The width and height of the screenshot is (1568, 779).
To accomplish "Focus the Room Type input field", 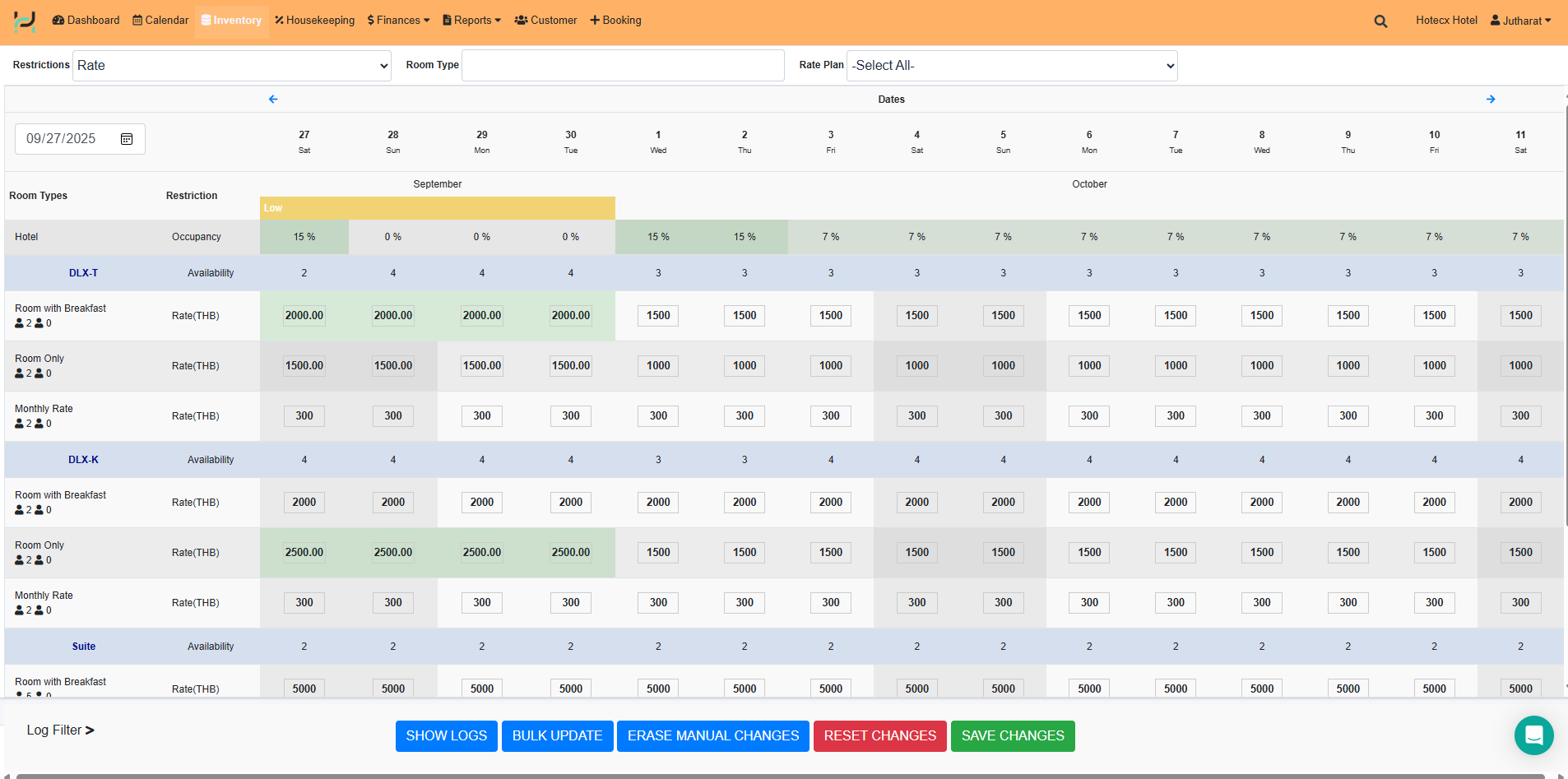I will [623, 66].
